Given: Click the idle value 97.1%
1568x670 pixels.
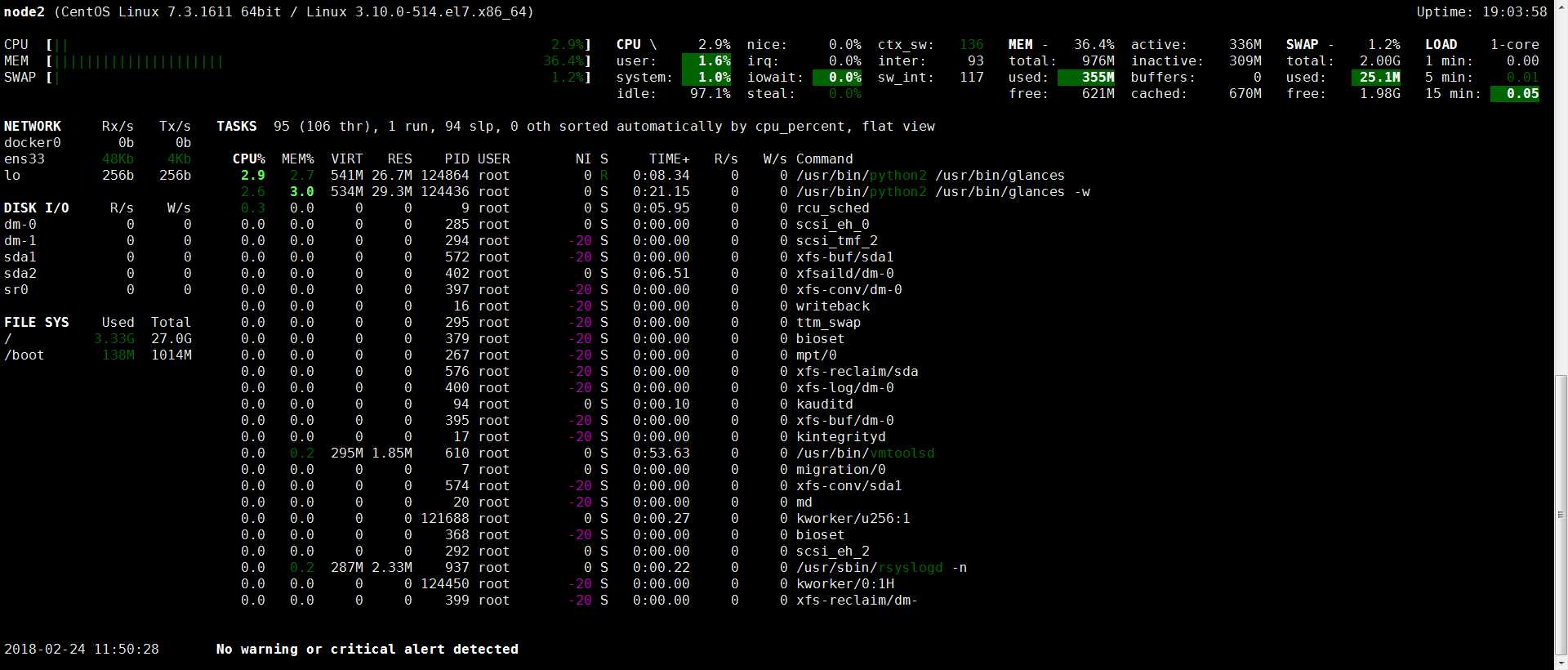Looking at the screenshot, I should (x=710, y=94).
